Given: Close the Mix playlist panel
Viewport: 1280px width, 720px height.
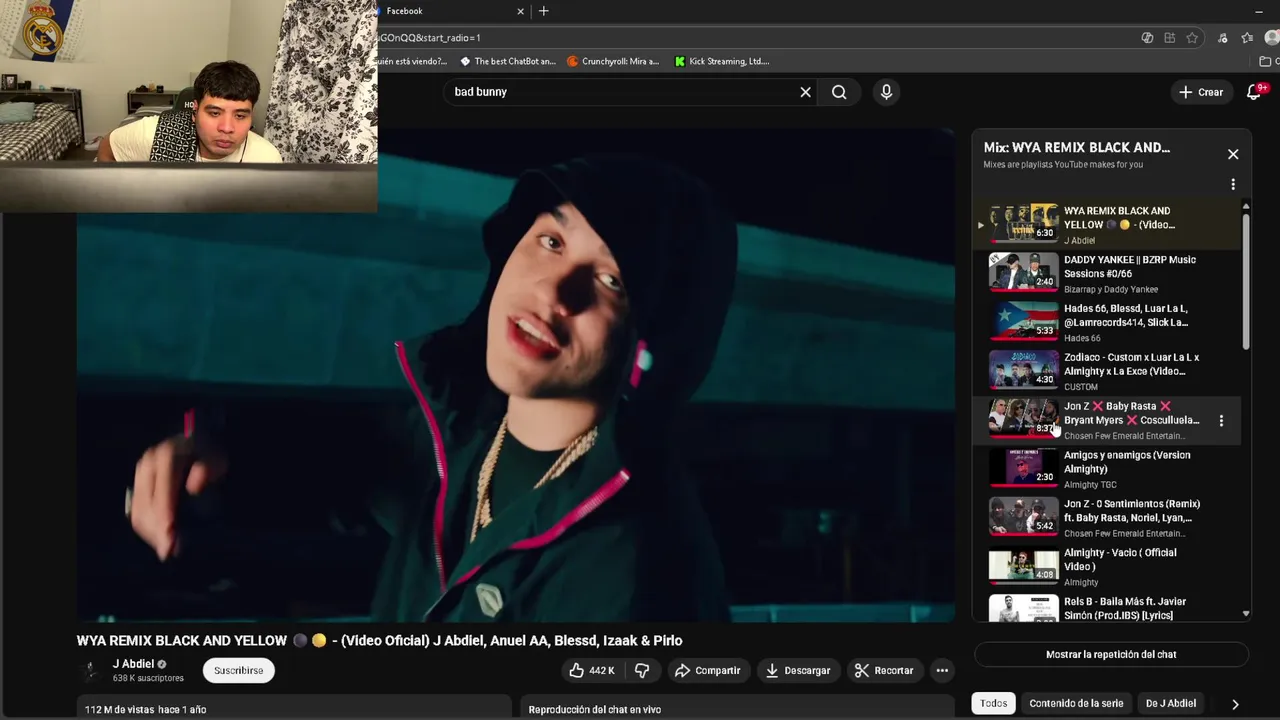Looking at the screenshot, I should (1233, 154).
